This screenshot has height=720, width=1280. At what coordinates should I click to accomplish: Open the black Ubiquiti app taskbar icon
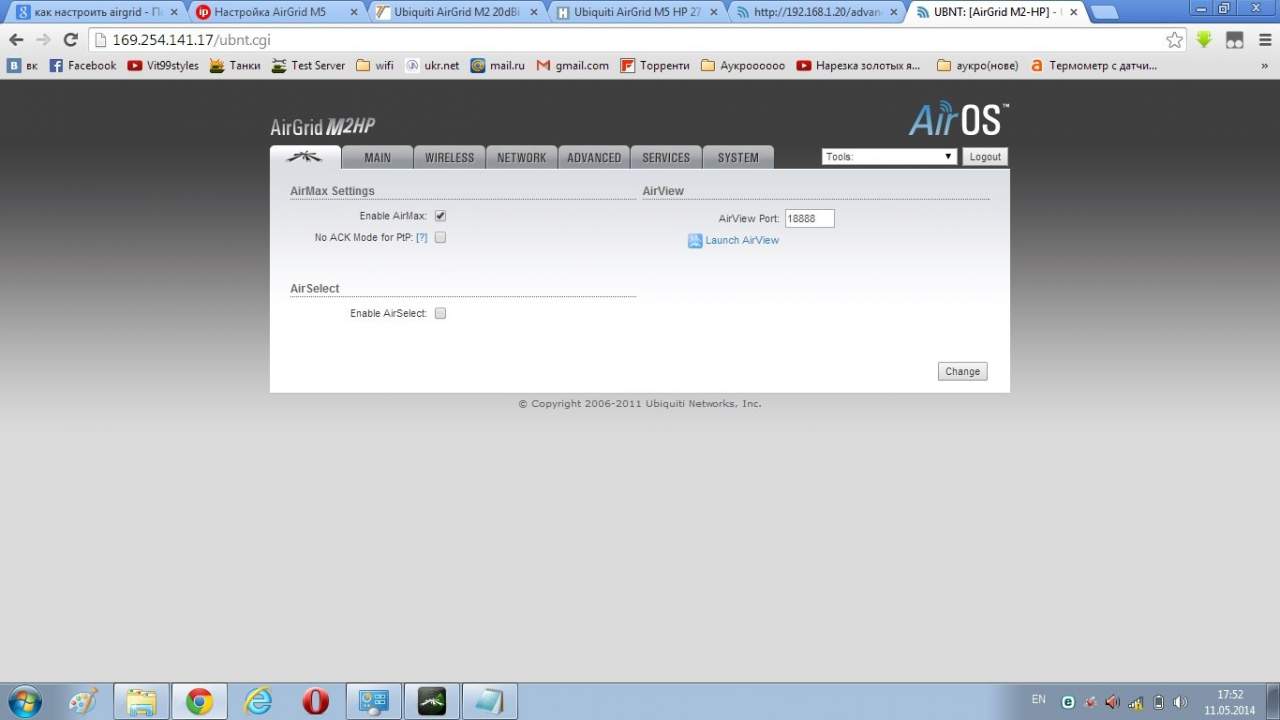click(432, 701)
